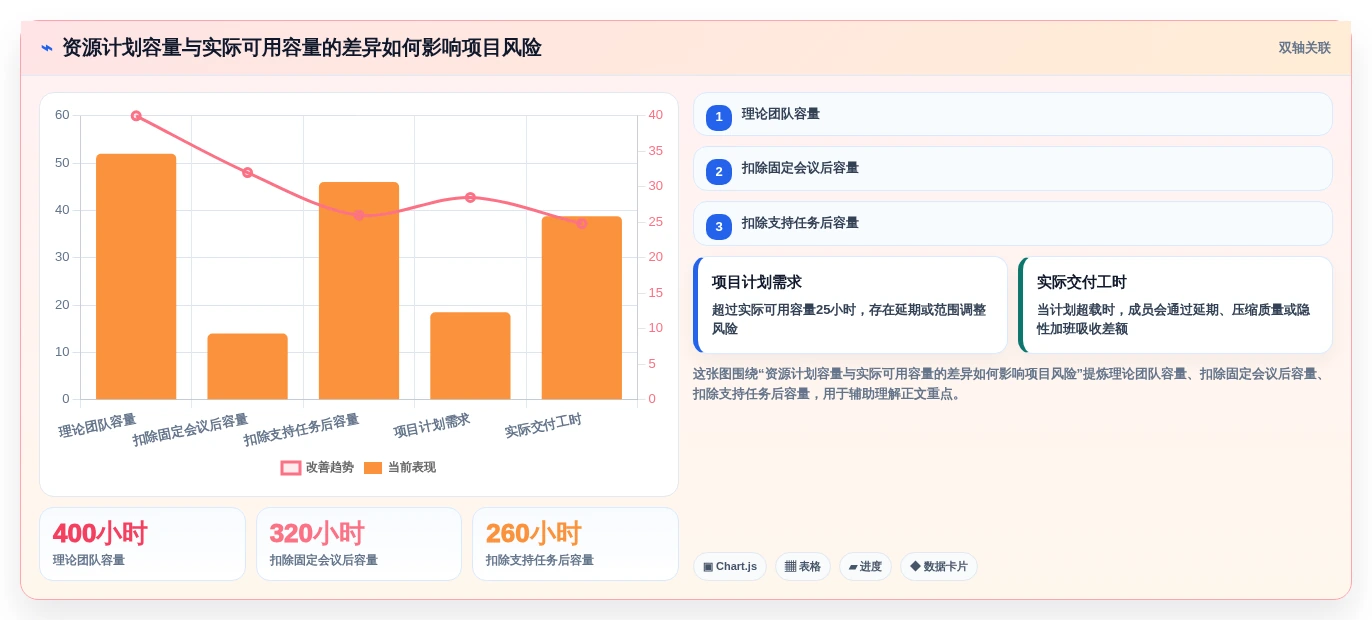Image resolution: width=1372 pixels, height=620 pixels.
Task: Click the 双轴关联 label in the header
Action: 1304,48
